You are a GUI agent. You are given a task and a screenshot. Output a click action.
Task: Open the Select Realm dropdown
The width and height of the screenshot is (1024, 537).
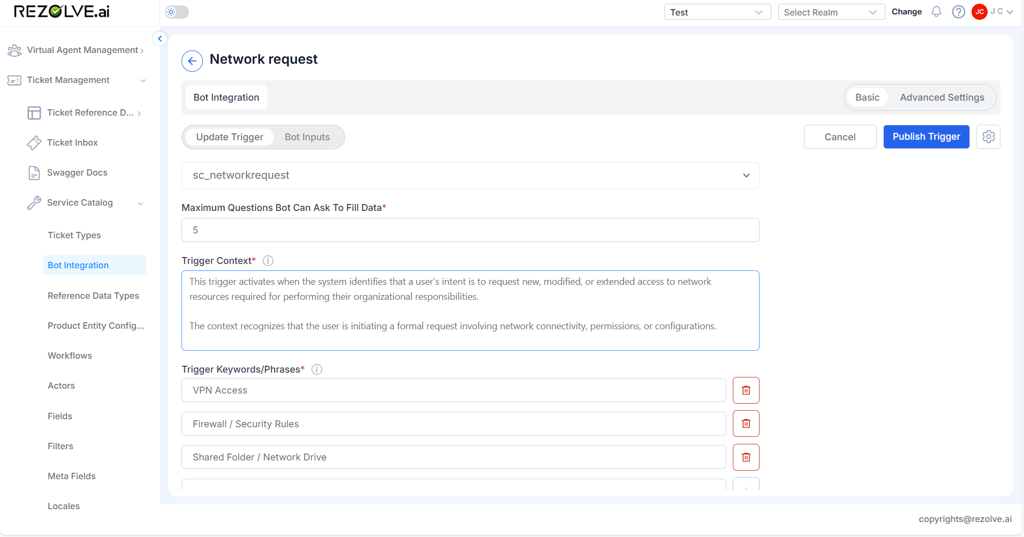click(x=831, y=12)
